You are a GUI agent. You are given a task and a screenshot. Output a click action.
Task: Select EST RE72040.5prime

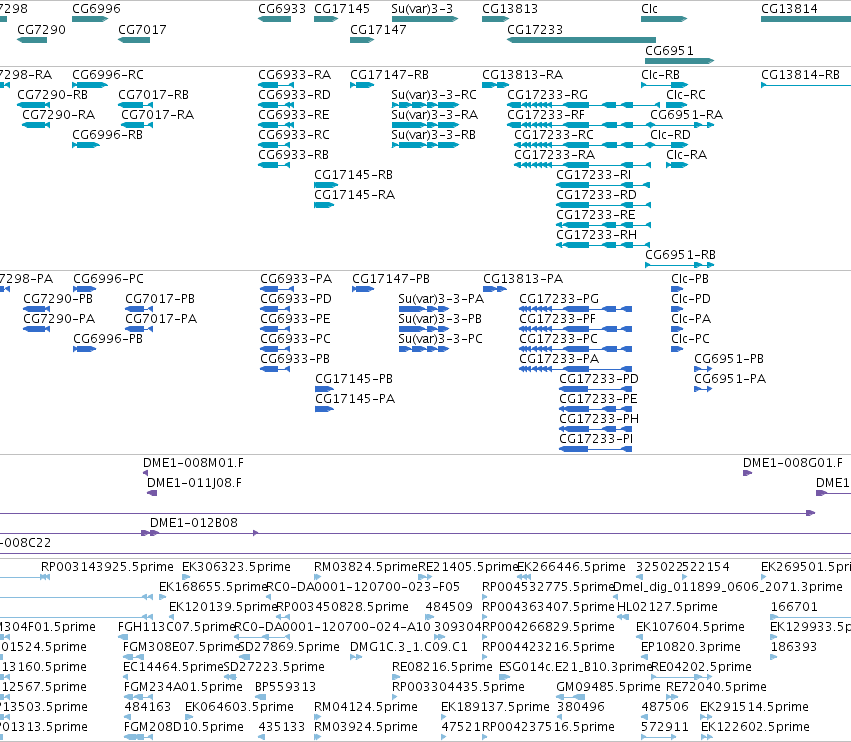(716, 687)
